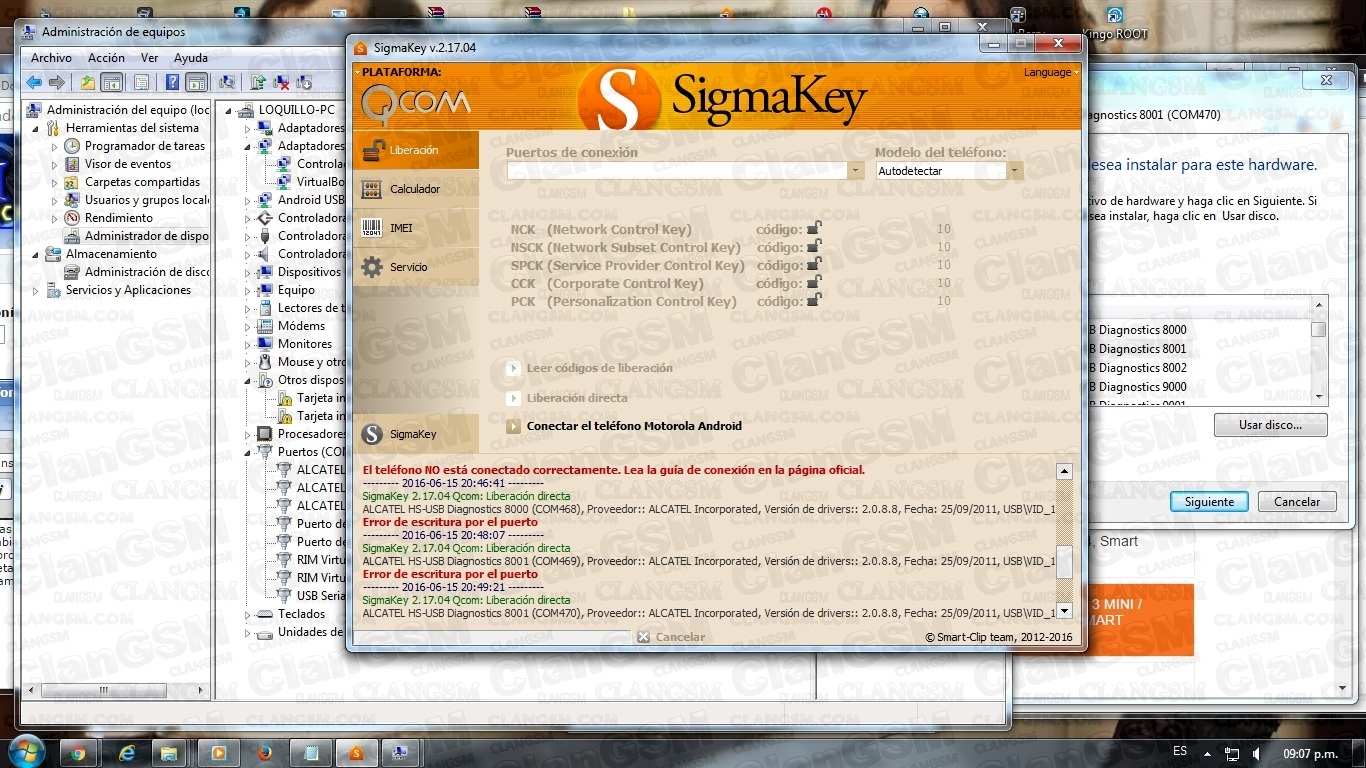Collapse the Almacenamiento node
The image size is (1366, 768).
click(x=37, y=254)
